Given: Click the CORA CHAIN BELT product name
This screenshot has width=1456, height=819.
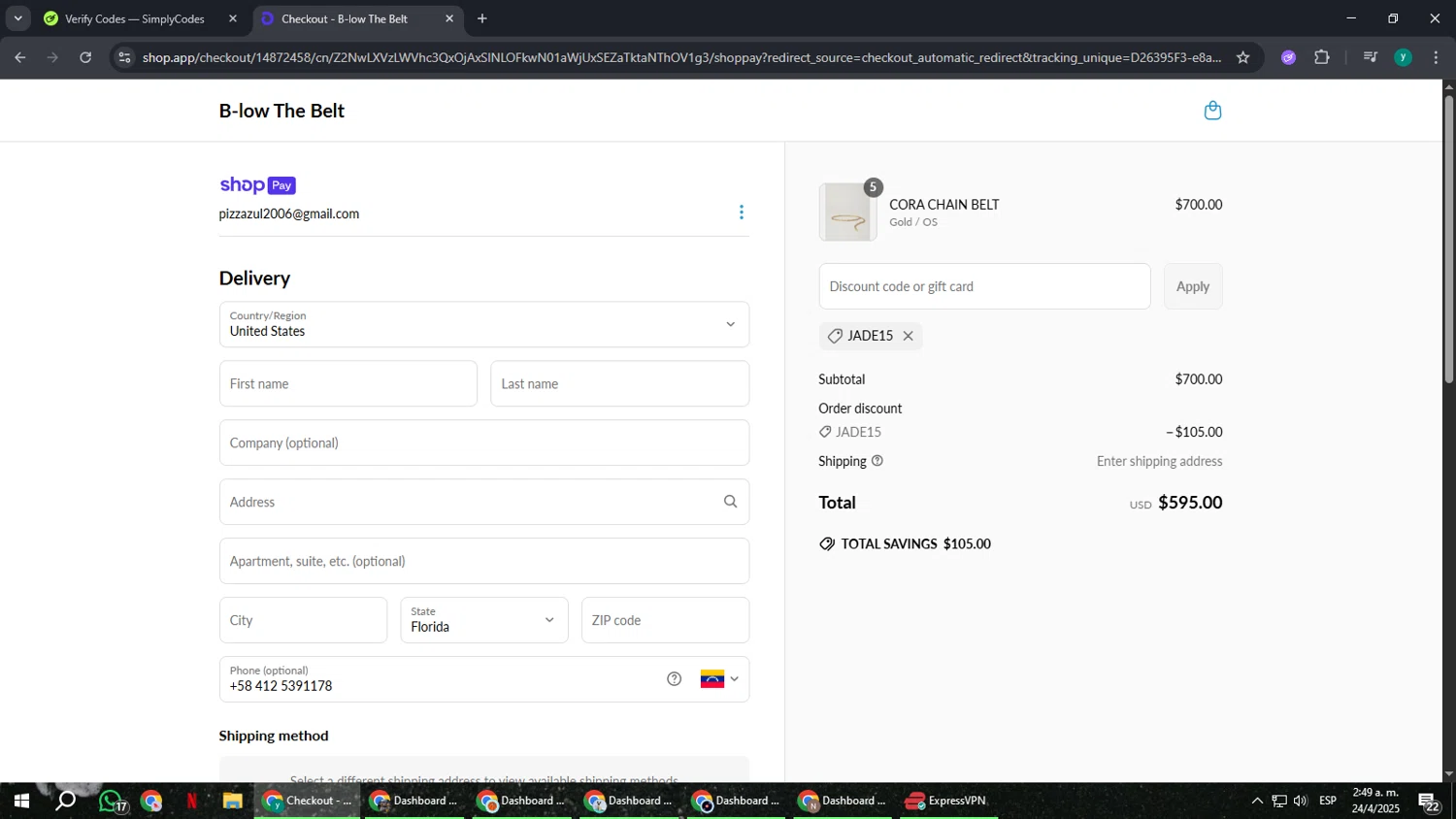Looking at the screenshot, I should (x=944, y=205).
